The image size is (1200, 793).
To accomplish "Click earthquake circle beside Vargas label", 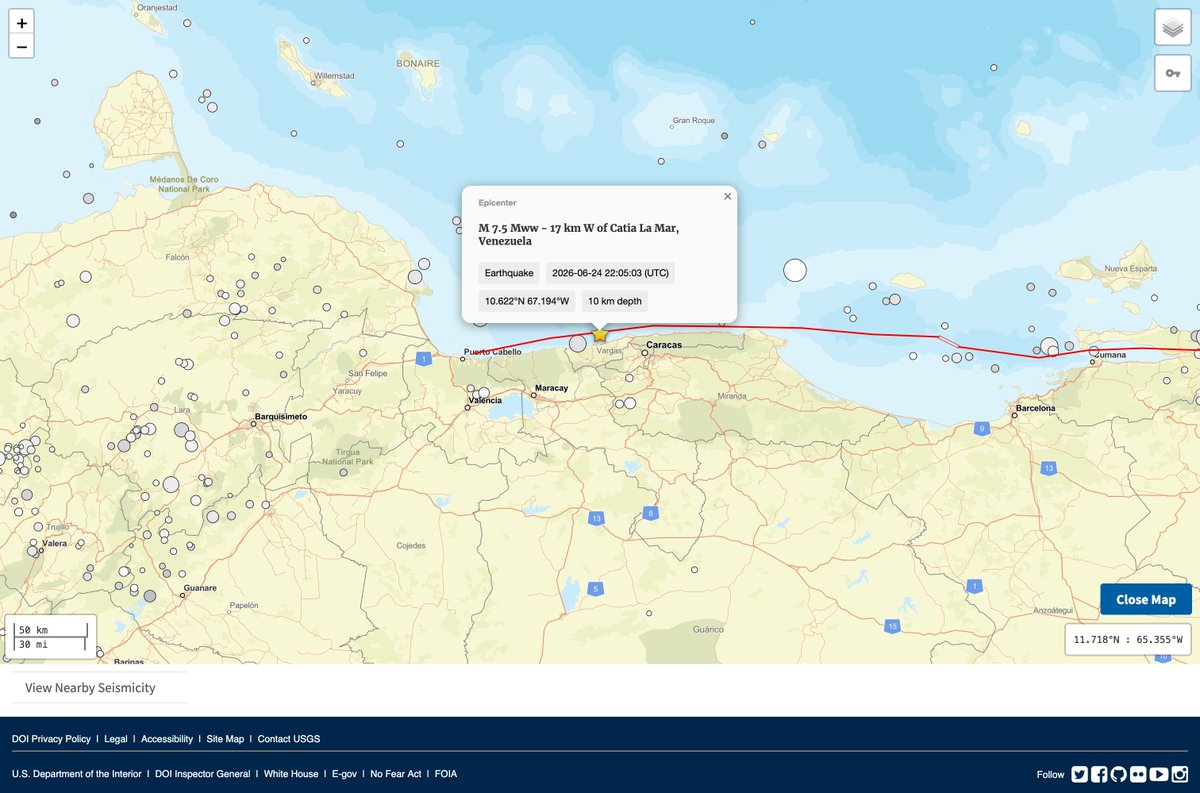I will [x=578, y=343].
